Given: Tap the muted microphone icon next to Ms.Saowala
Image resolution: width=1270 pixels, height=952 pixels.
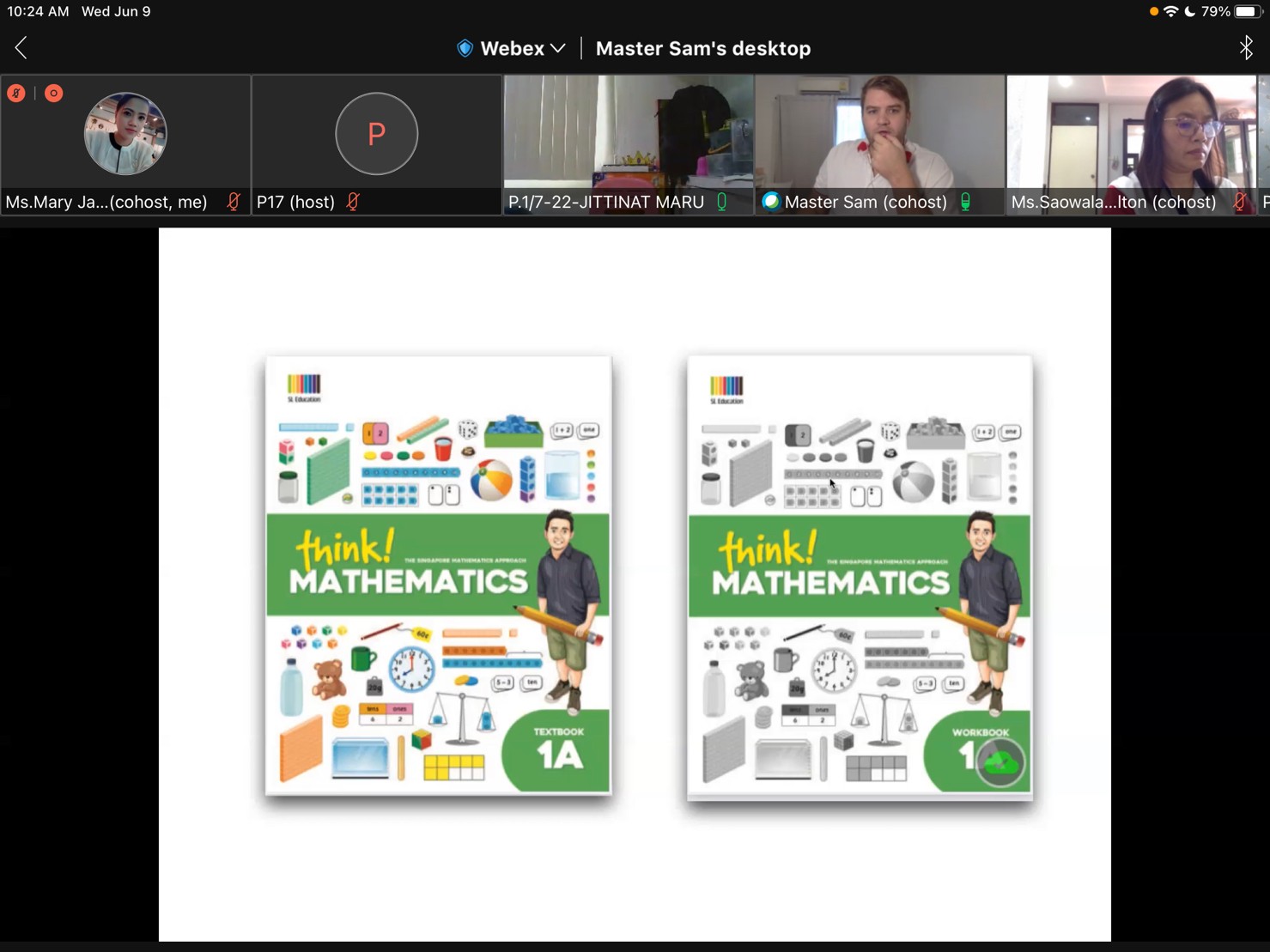Looking at the screenshot, I should pyautogui.click(x=1239, y=202).
